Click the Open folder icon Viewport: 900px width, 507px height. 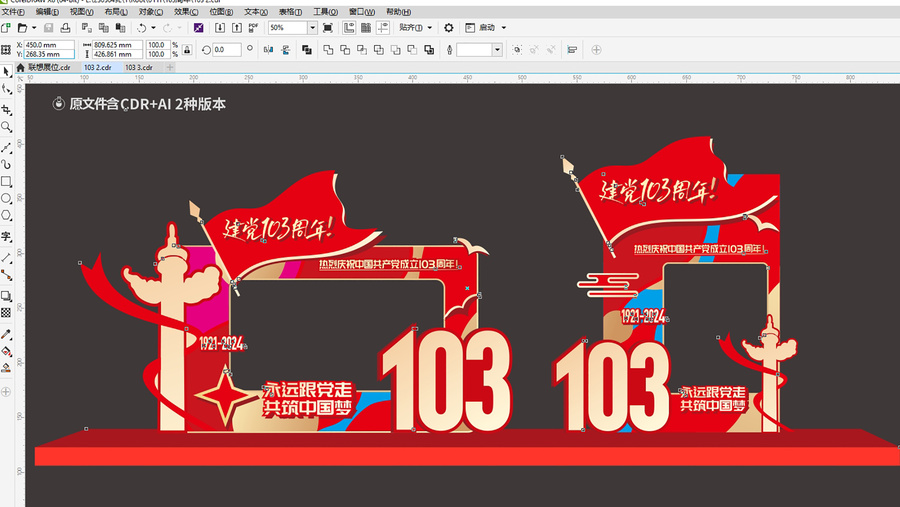(22, 28)
